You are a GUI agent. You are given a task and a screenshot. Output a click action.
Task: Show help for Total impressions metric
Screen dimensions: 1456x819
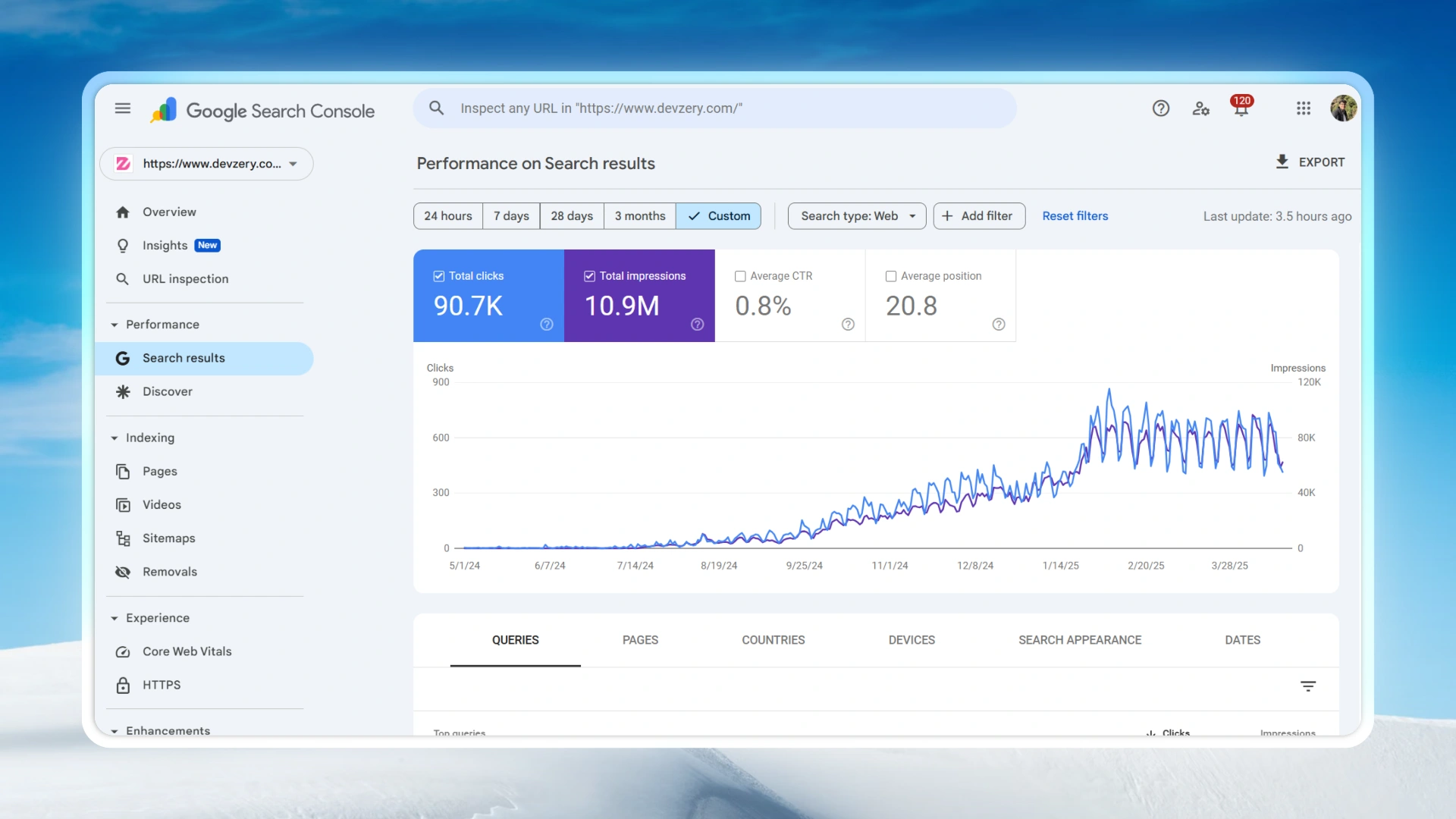click(x=698, y=325)
